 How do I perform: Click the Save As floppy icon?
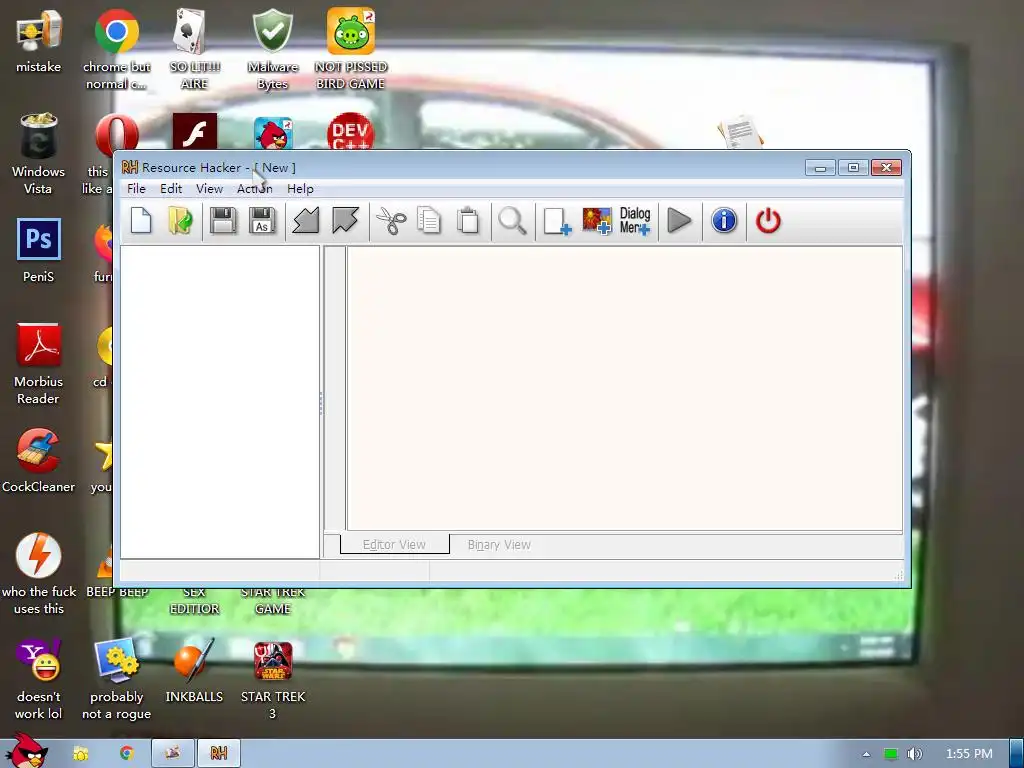(262, 221)
